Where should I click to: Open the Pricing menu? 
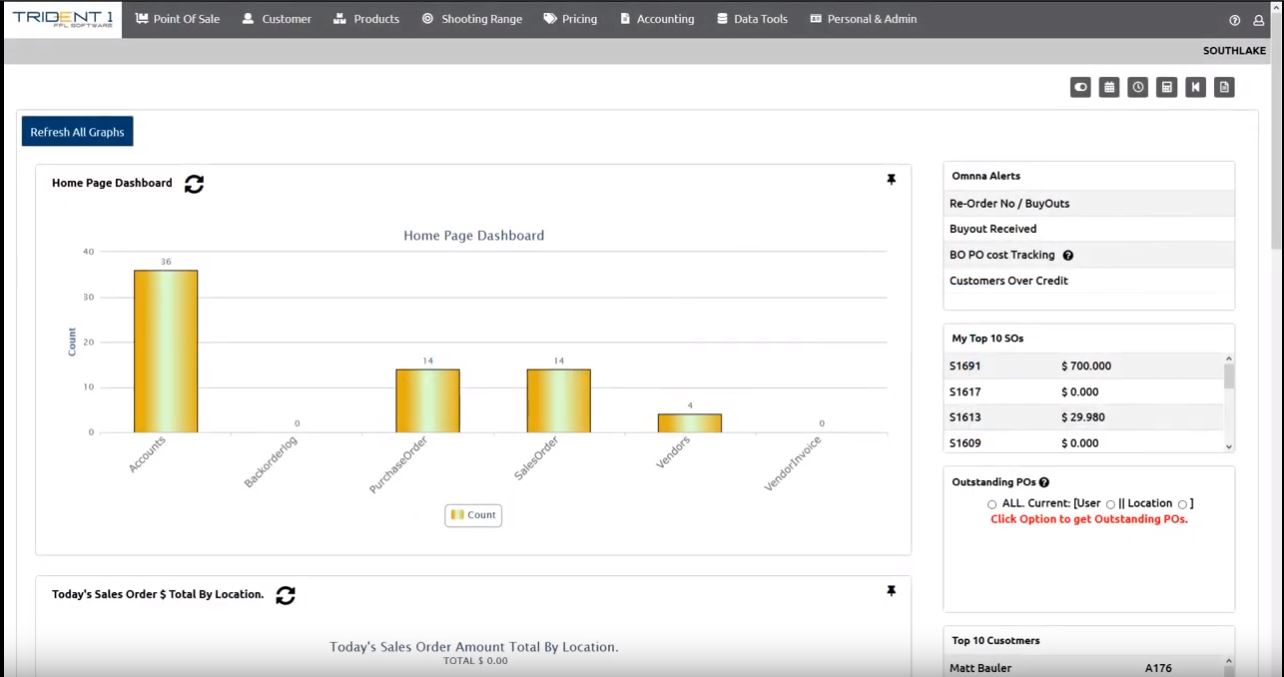pyautogui.click(x=570, y=19)
